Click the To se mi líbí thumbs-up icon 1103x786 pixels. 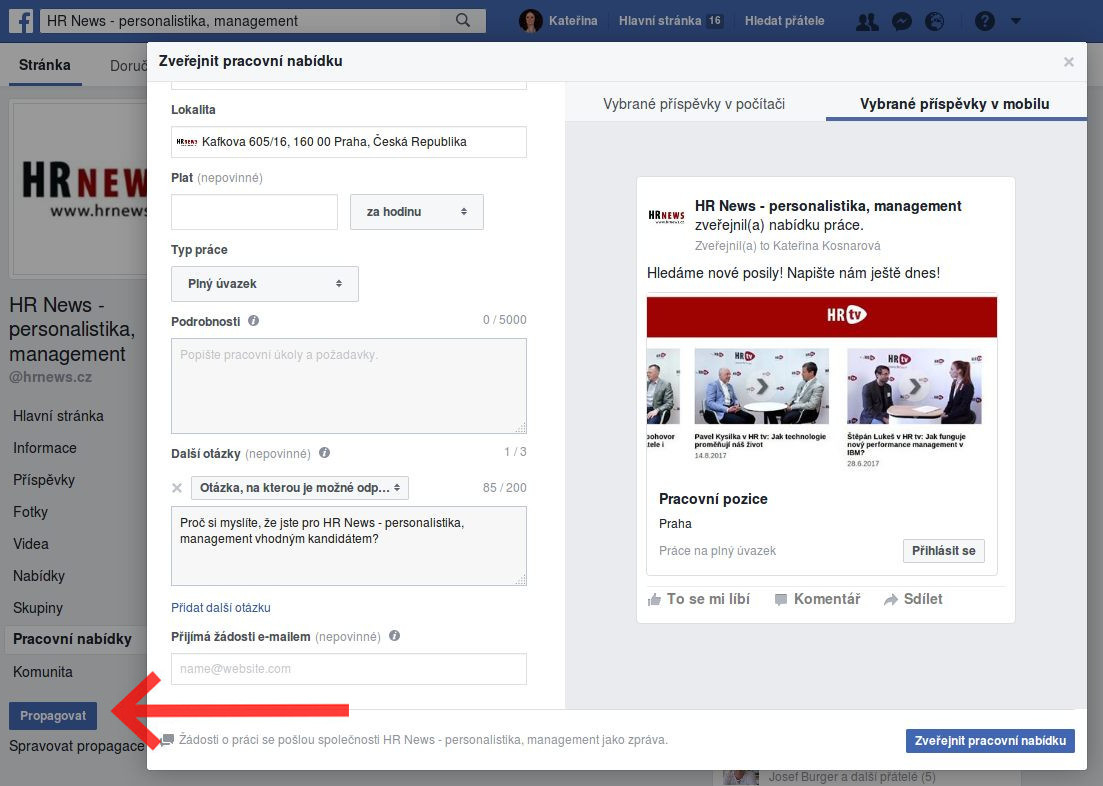(x=654, y=600)
